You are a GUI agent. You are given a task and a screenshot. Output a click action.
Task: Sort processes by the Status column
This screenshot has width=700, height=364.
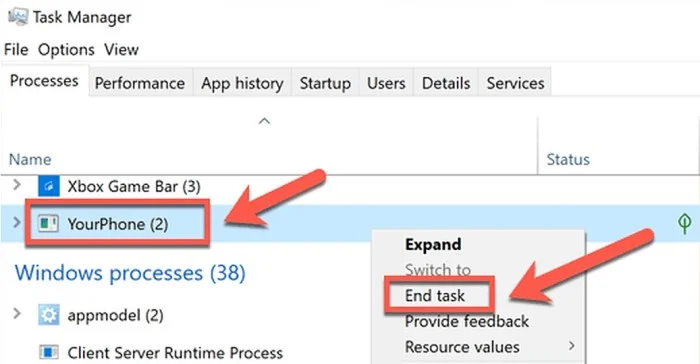pos(568,159)
